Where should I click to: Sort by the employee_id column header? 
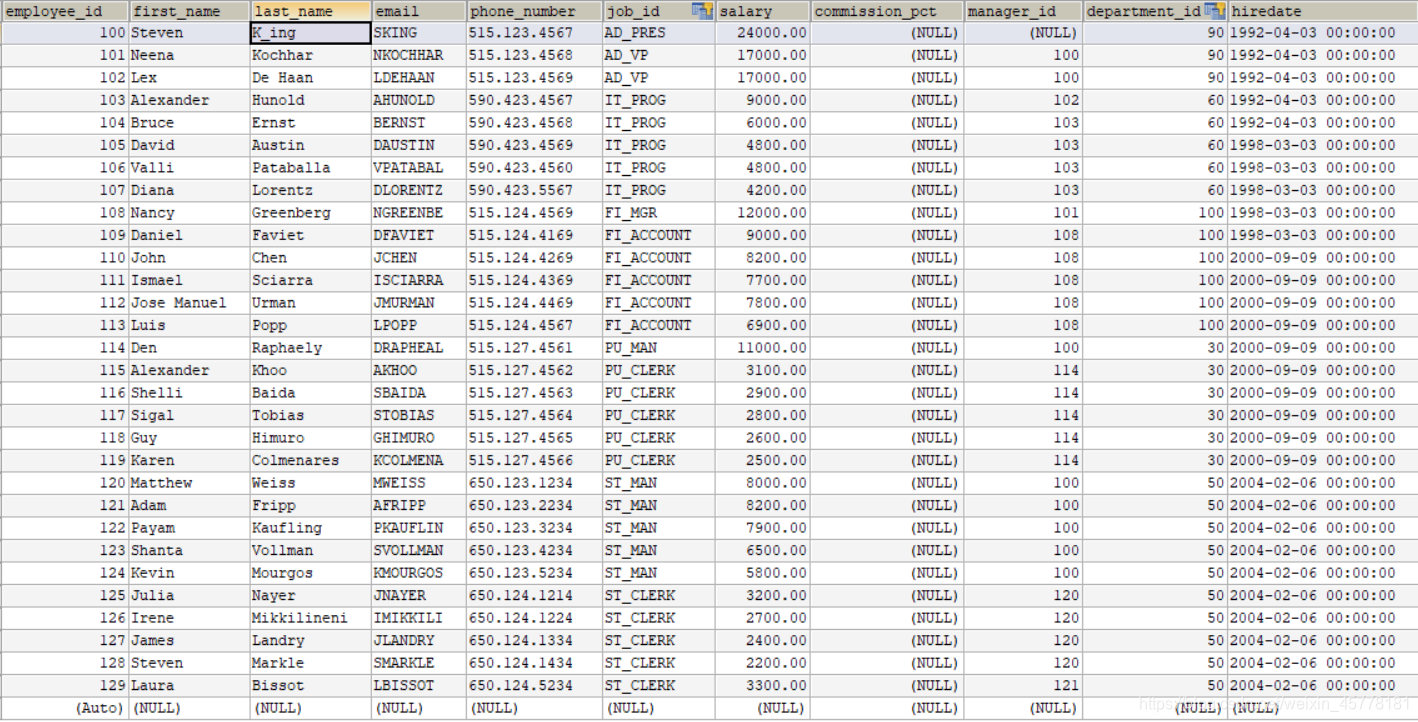click(x=65, y=11)
